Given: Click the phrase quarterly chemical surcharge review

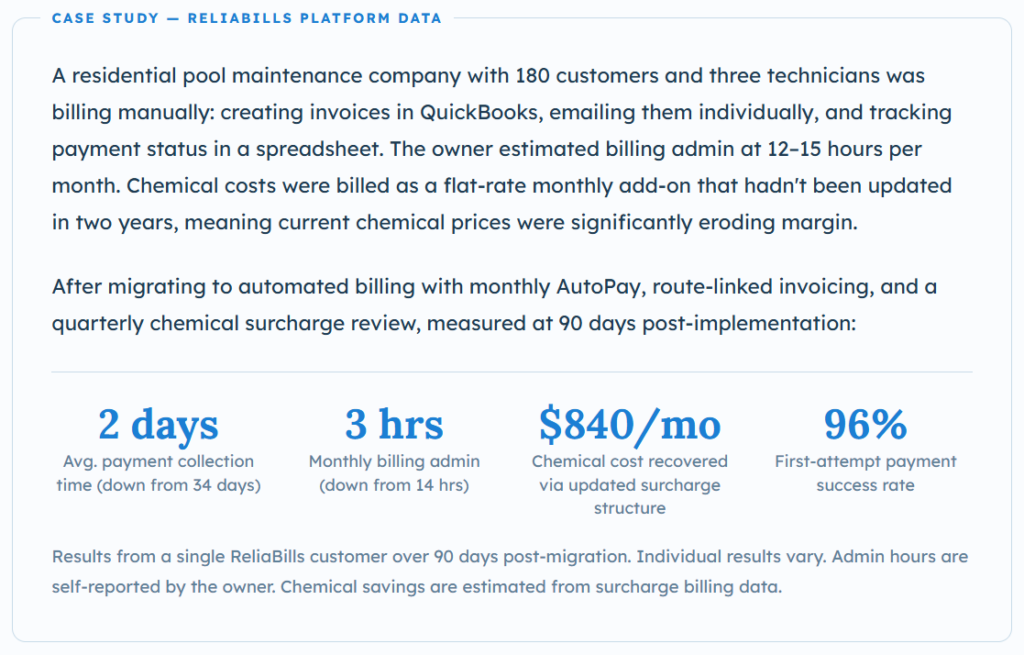Looking at the screenshot, I should pos(236,323).
